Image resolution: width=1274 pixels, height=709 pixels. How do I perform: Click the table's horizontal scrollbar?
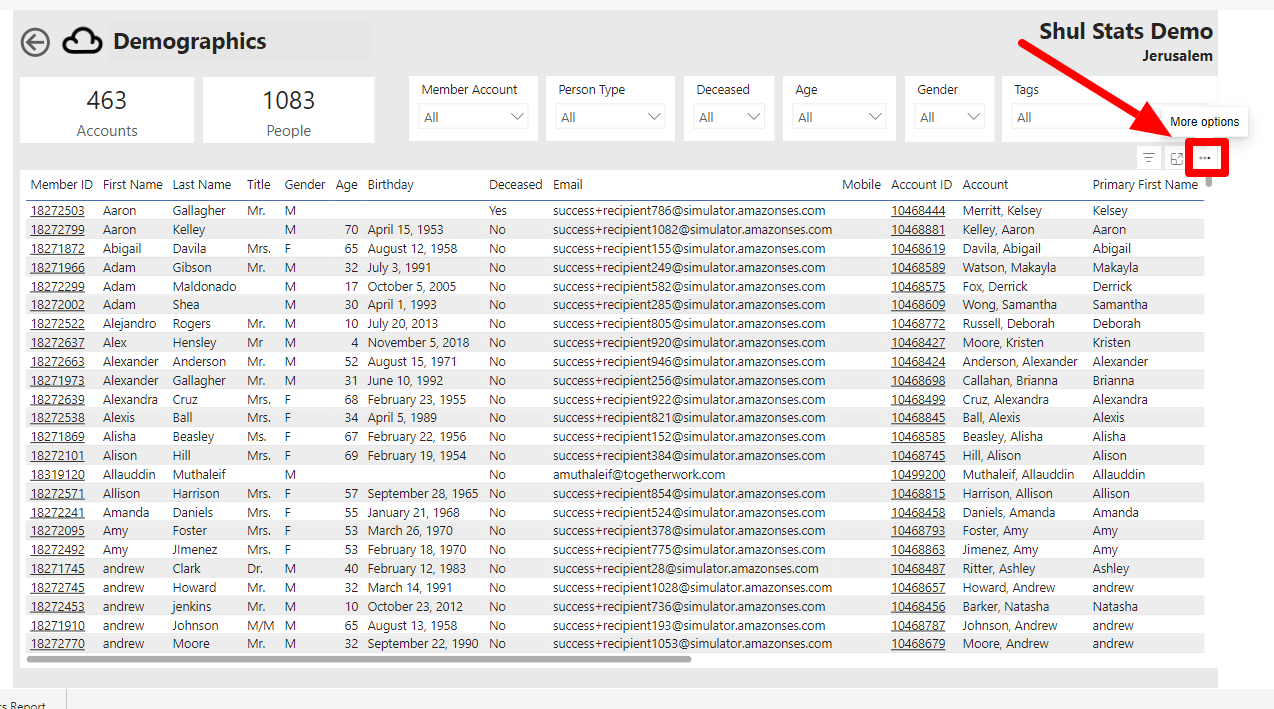tap(358, 659)
